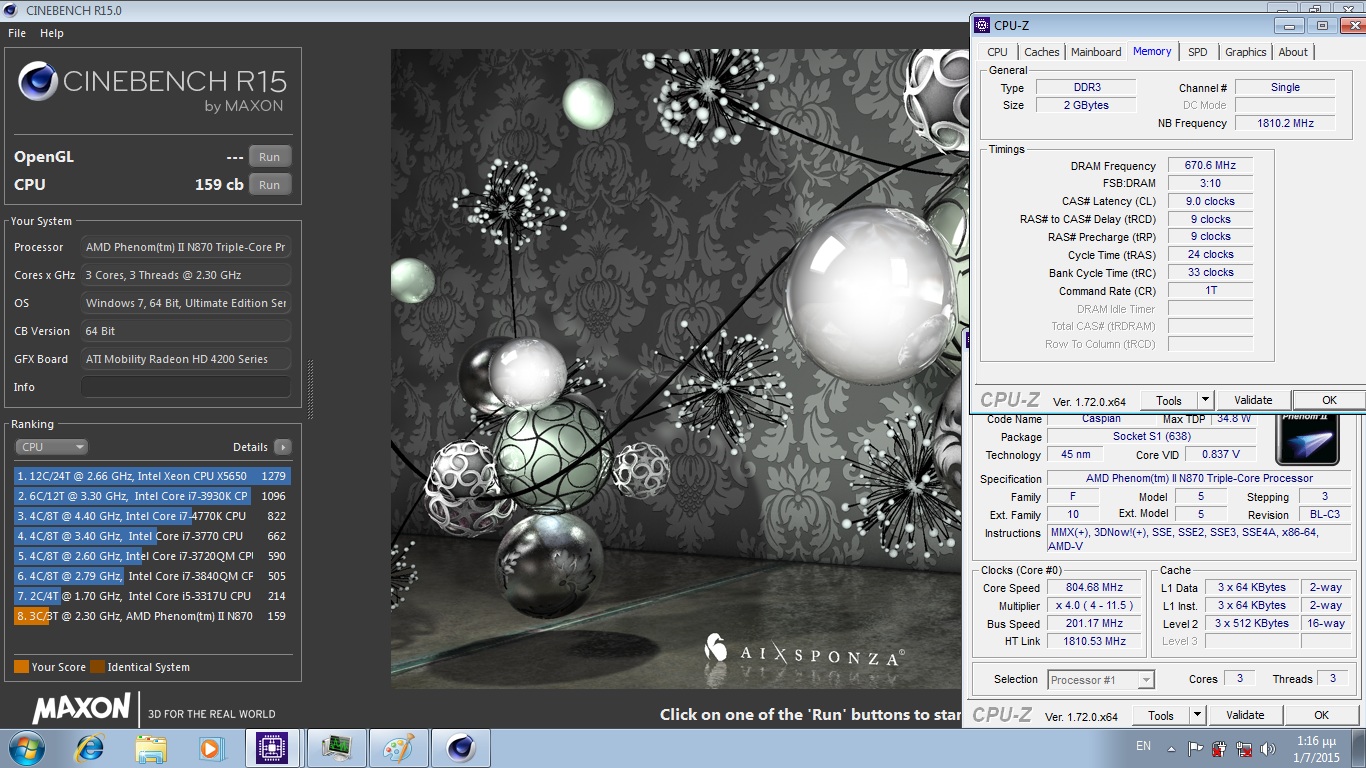Viewport: 1366px width, 768px height.
Task: Click Tools in rear CPU-Z window
Action: click(1161, 715)
